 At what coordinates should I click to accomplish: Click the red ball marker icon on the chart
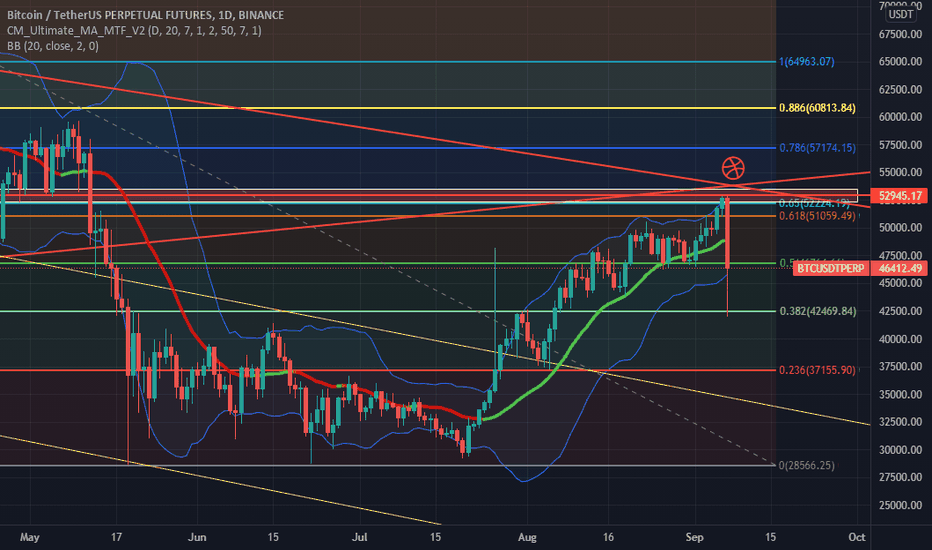pos(733,168)
